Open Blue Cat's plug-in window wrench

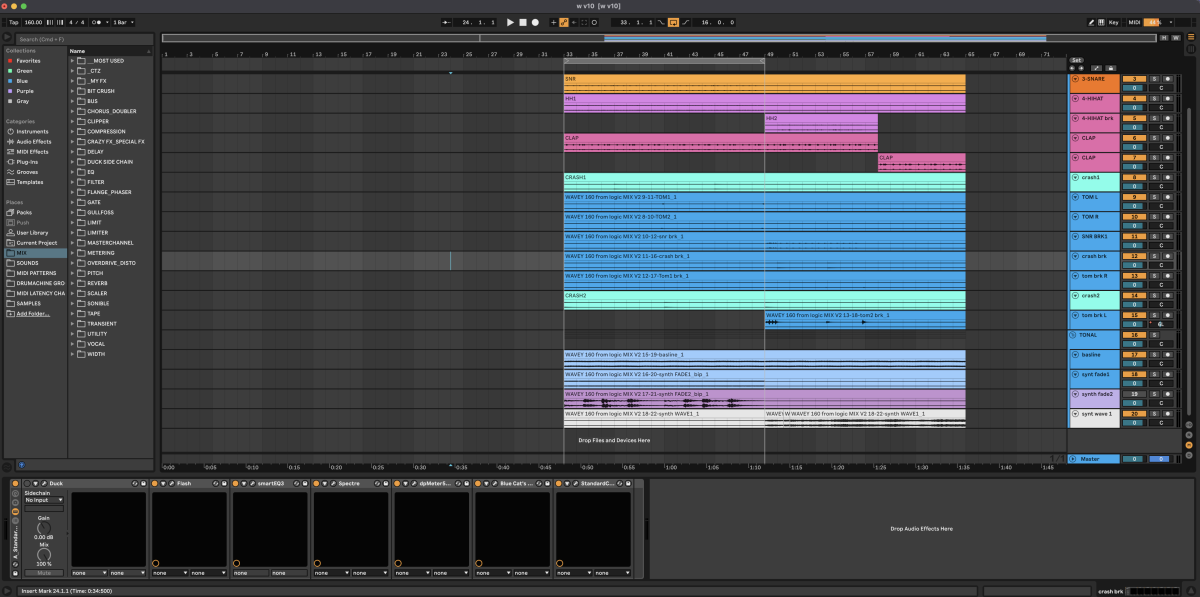coord(495,483)
